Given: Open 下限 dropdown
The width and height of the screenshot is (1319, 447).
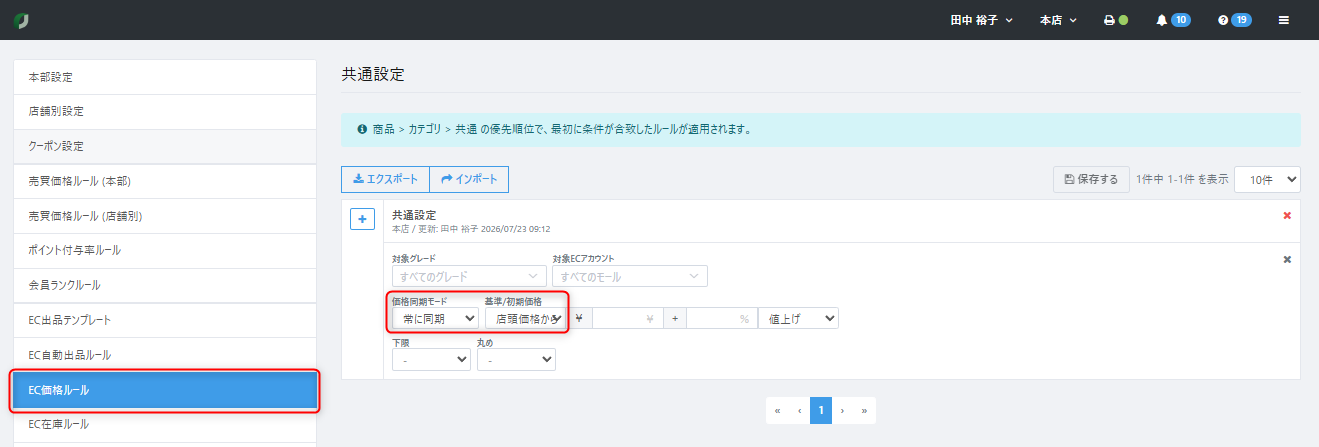Looking at the screenshot, I should click(x=431, y=359).
